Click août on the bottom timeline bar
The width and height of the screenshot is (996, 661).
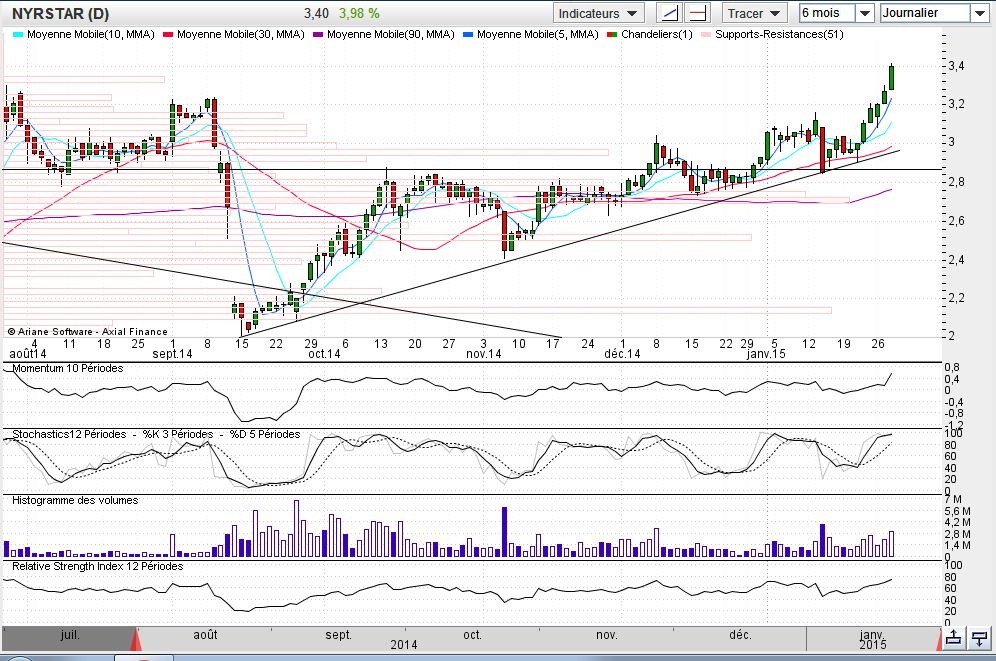click(205, 635)
